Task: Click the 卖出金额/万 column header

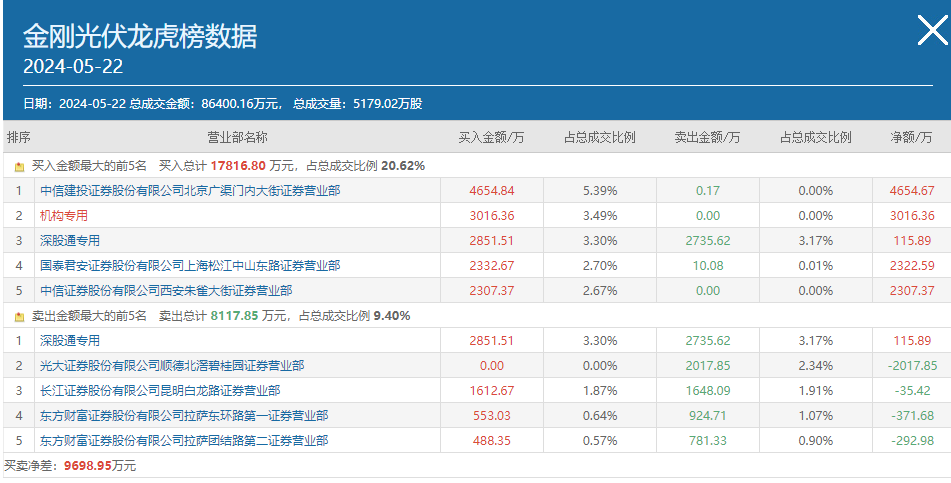Action: click(x=707, y=138)
